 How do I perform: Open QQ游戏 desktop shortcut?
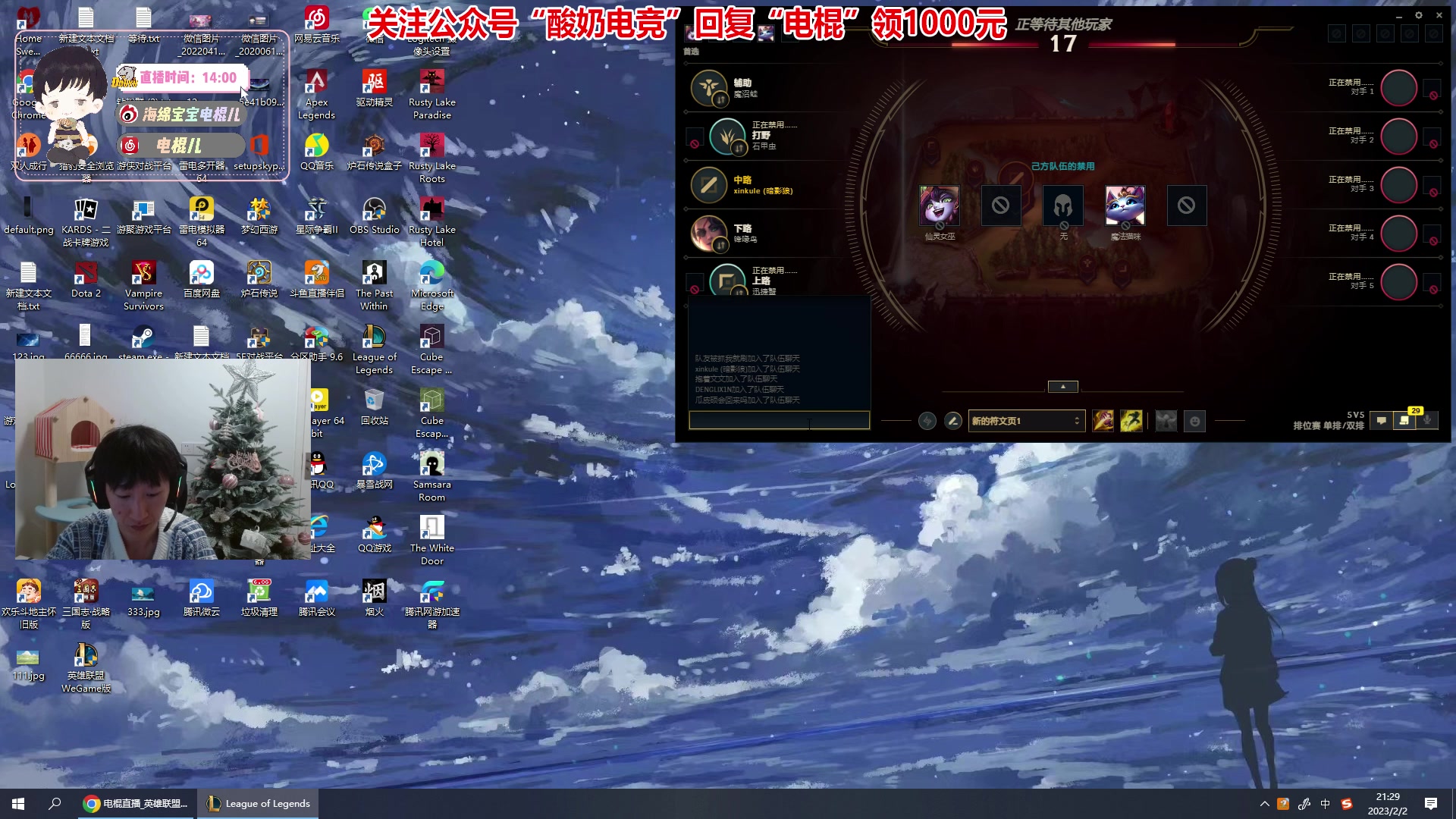click(x=375, y=534)
